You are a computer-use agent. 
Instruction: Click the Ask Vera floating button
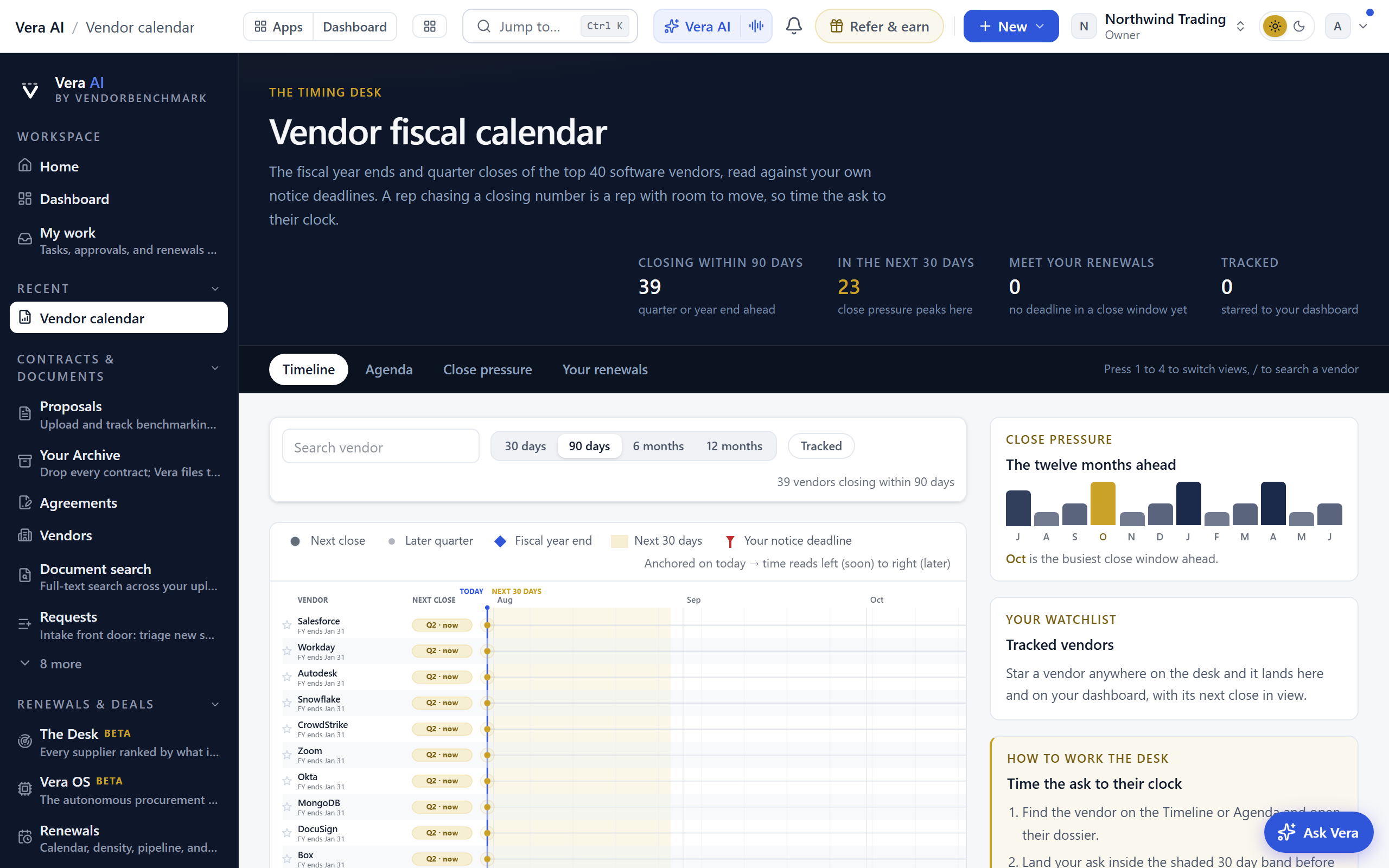(1318, 832)
